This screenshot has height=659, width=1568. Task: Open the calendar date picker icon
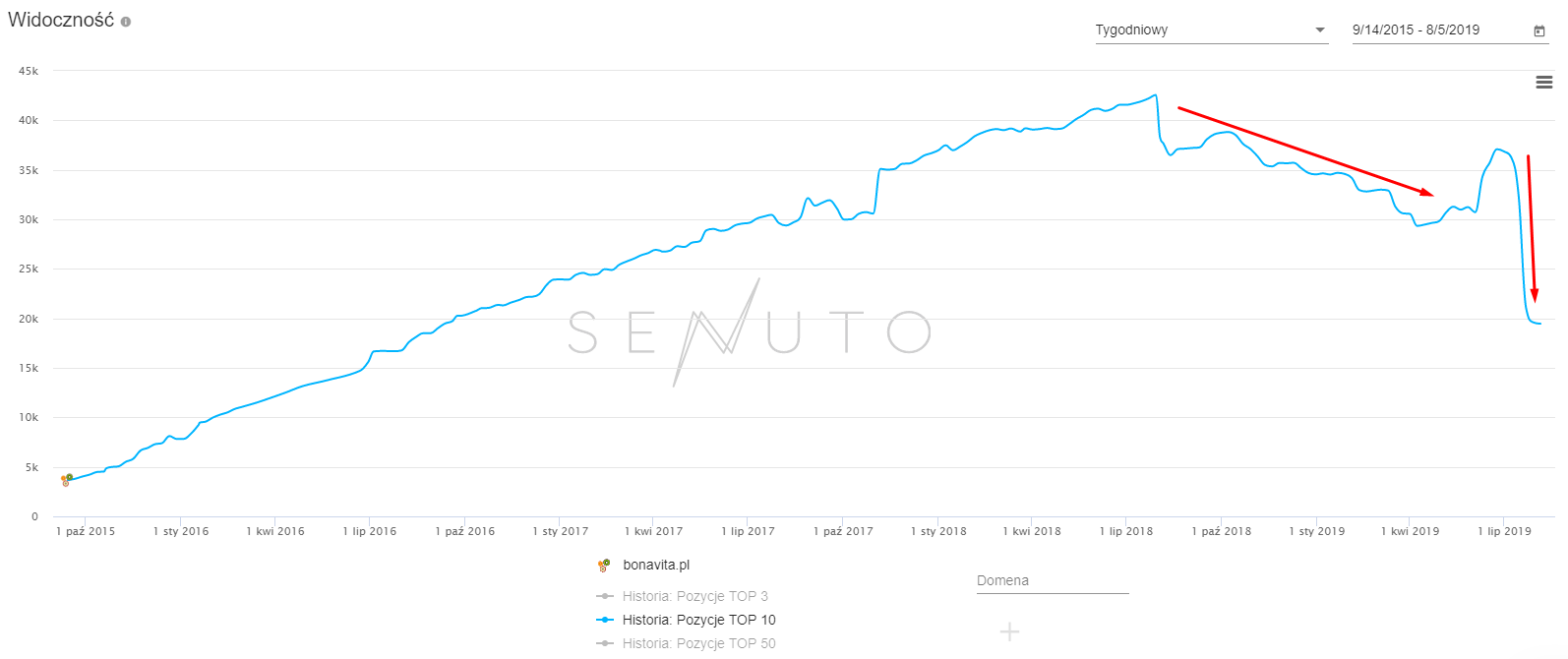tap(1539, 30)
